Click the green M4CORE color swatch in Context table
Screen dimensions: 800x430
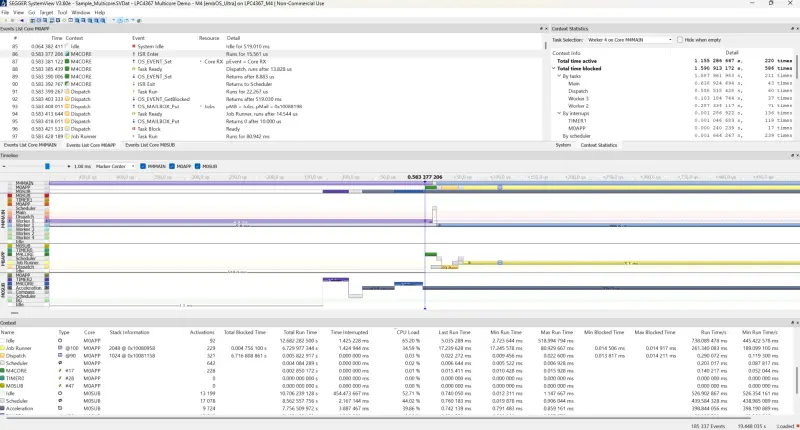pos(3,371)
